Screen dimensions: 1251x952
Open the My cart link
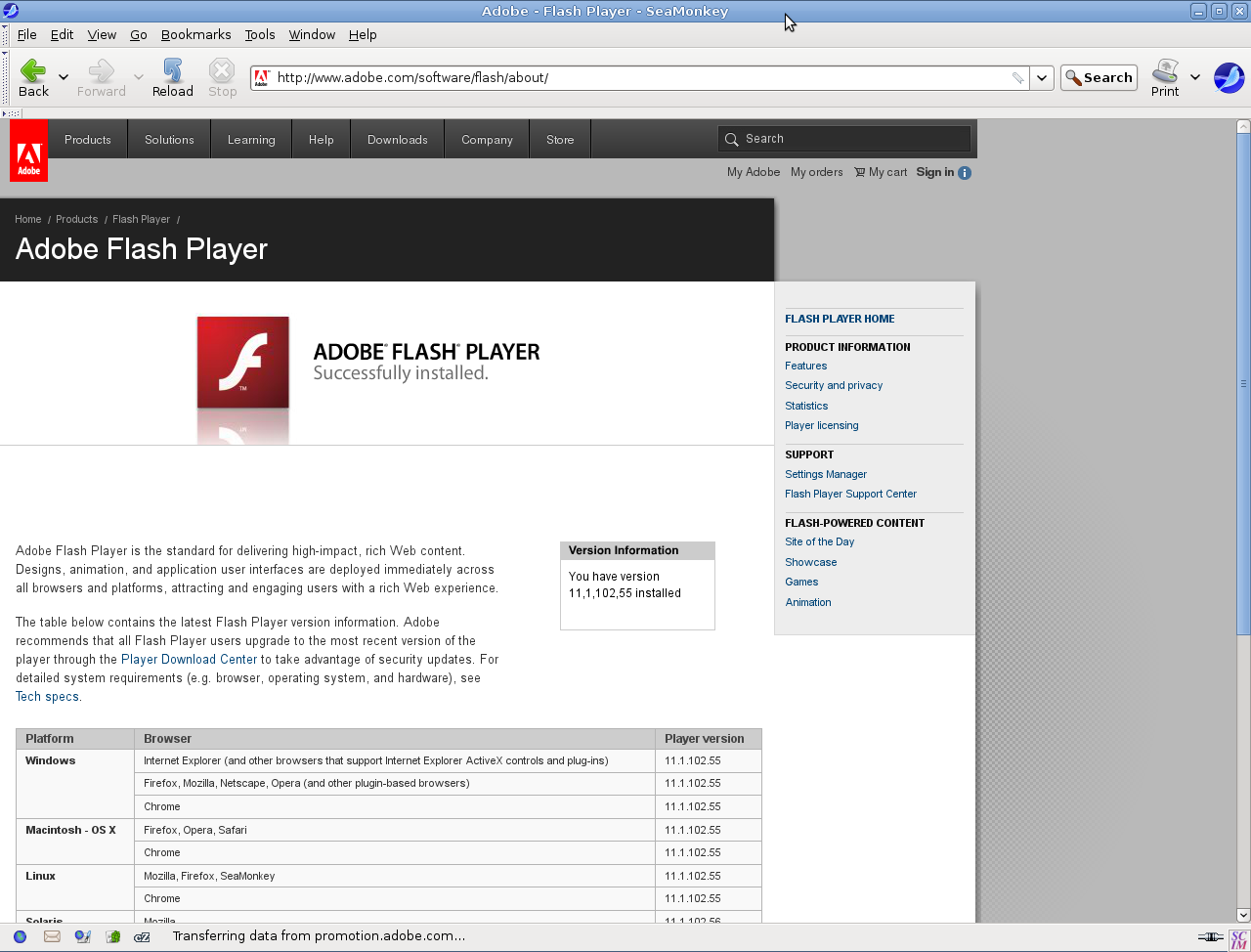881,172
